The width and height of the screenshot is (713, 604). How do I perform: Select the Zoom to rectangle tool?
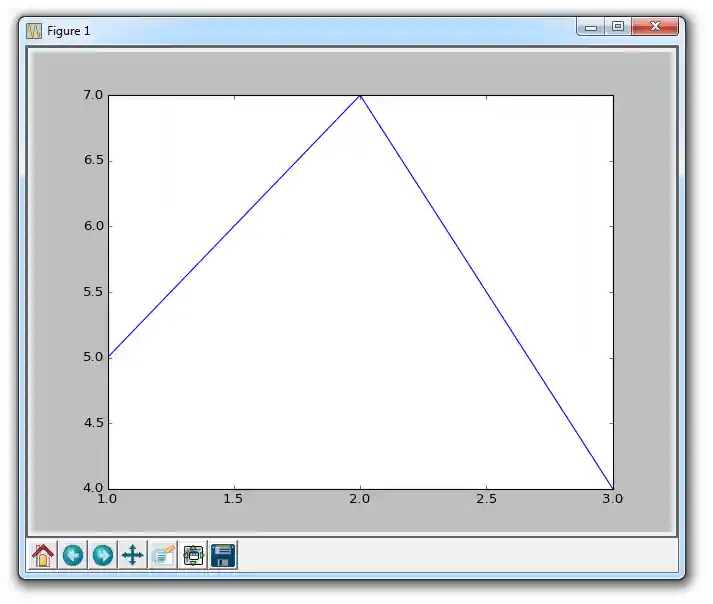pyautogui.click(x=163, y=555)
